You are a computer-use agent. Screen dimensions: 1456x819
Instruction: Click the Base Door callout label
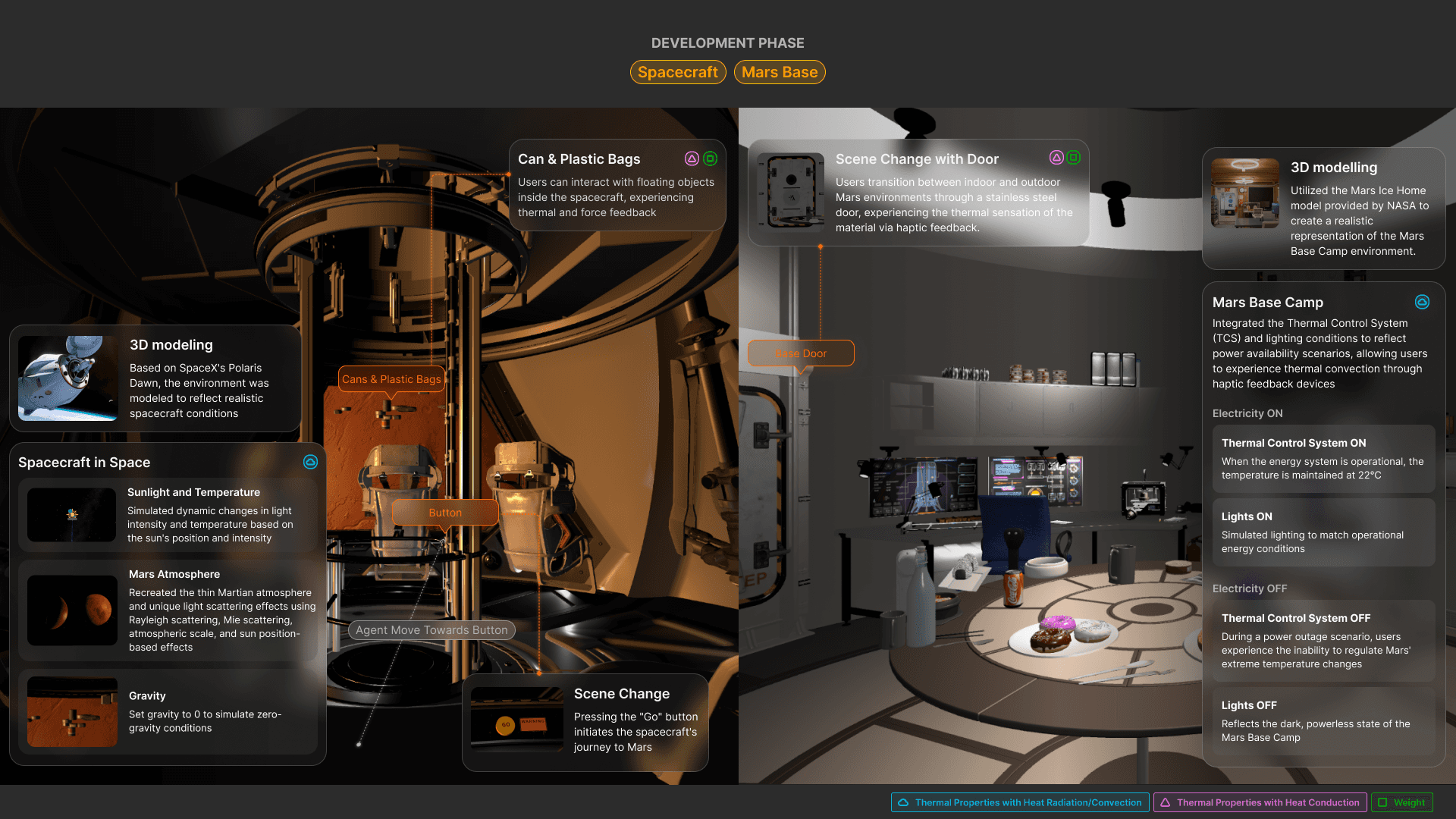801,353
